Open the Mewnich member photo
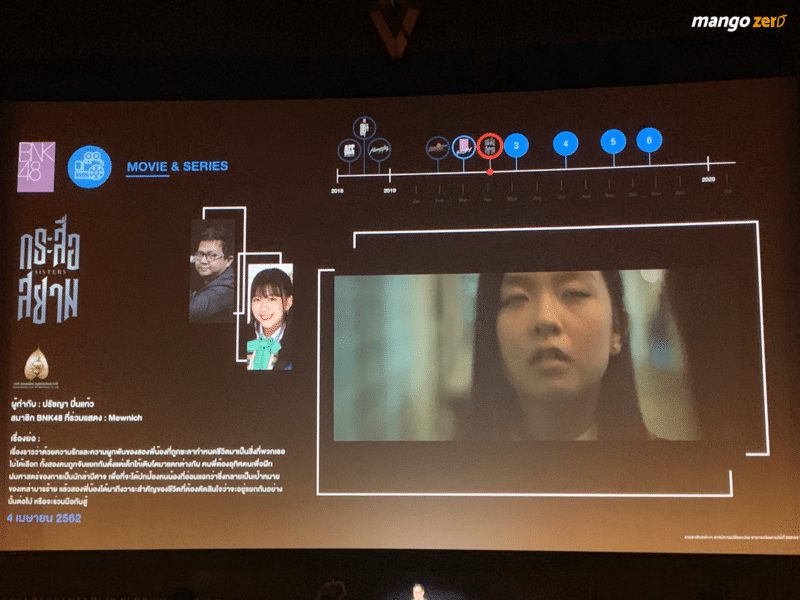 coord(270,316)
